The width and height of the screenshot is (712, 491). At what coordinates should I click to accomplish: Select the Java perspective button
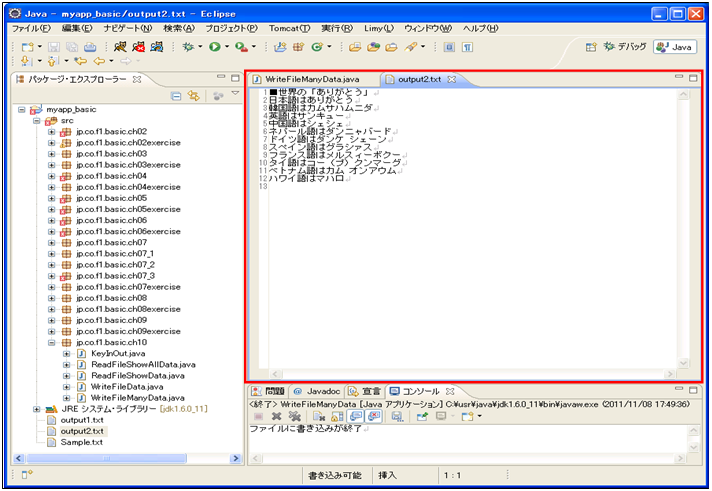[675, 47]
